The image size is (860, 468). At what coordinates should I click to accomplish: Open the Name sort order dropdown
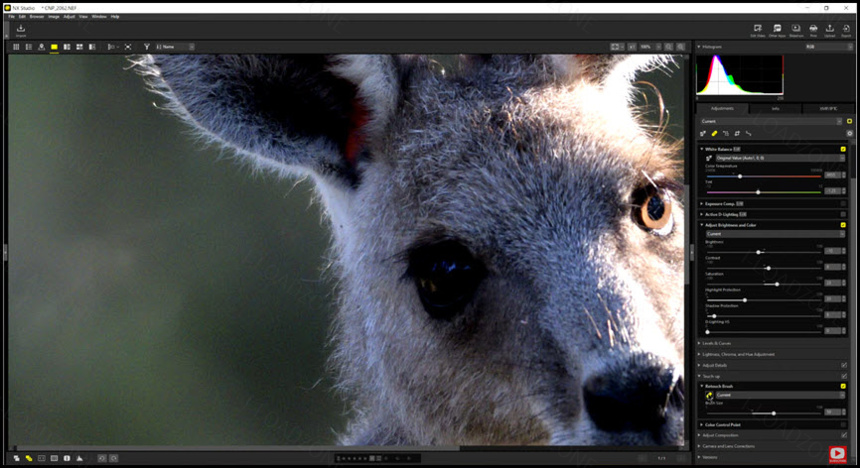(x=175, y=47)
